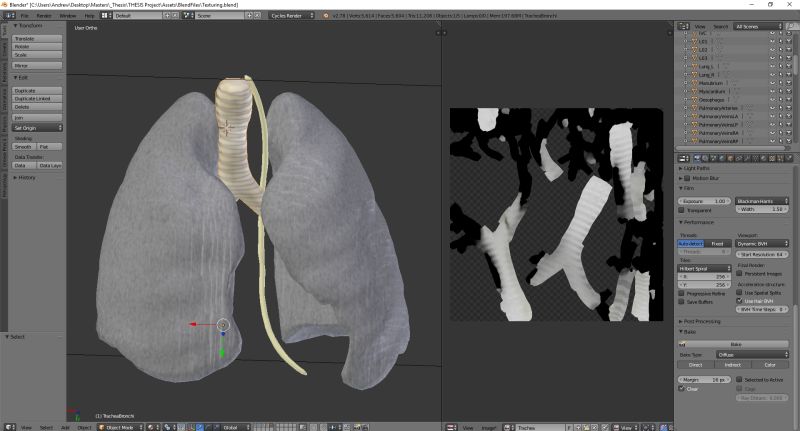Uncheck Use Hair BVH checkbox

[x=739, y=300]
